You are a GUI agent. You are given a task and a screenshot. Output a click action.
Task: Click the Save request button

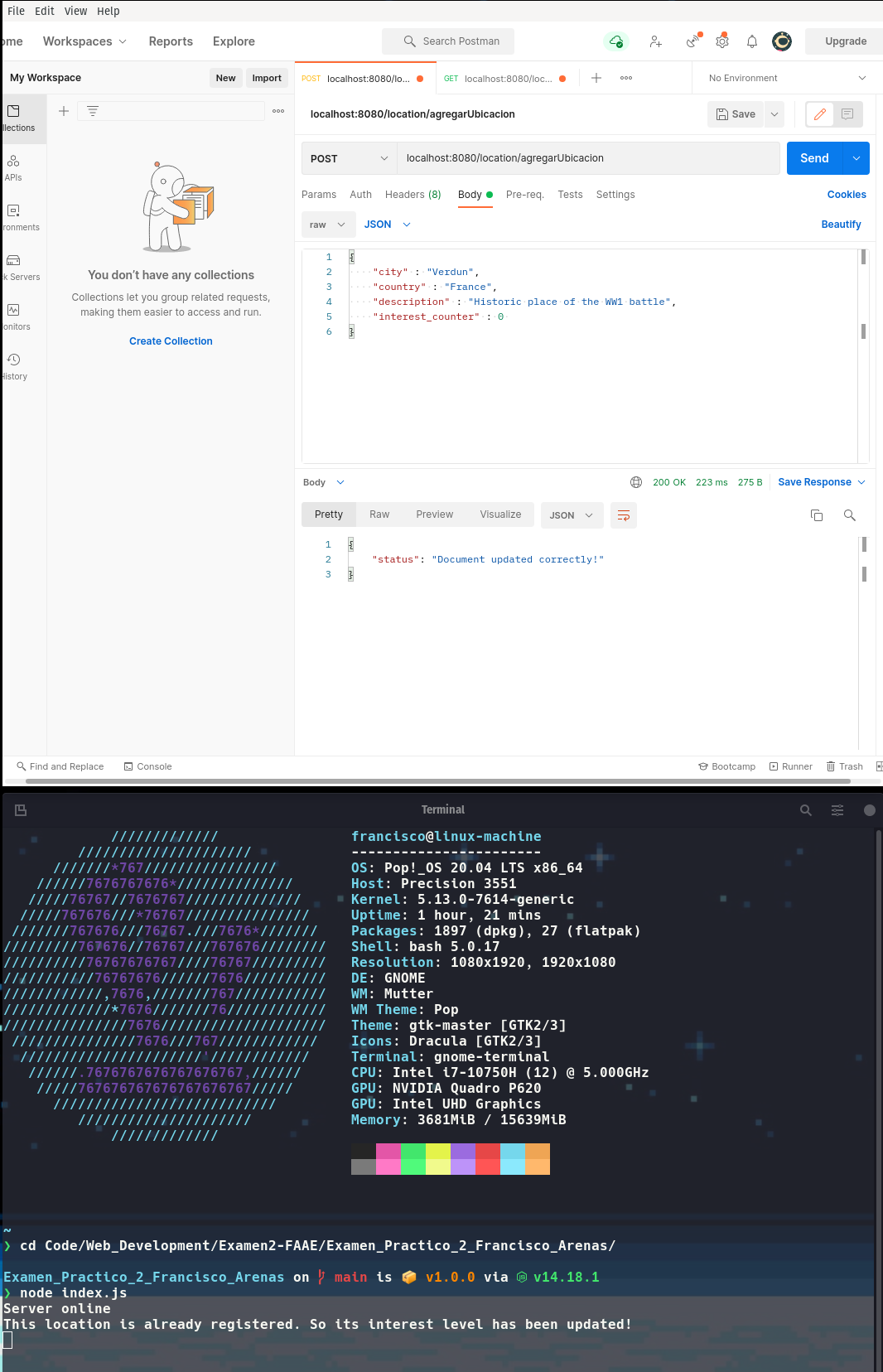tap(736, 114)
